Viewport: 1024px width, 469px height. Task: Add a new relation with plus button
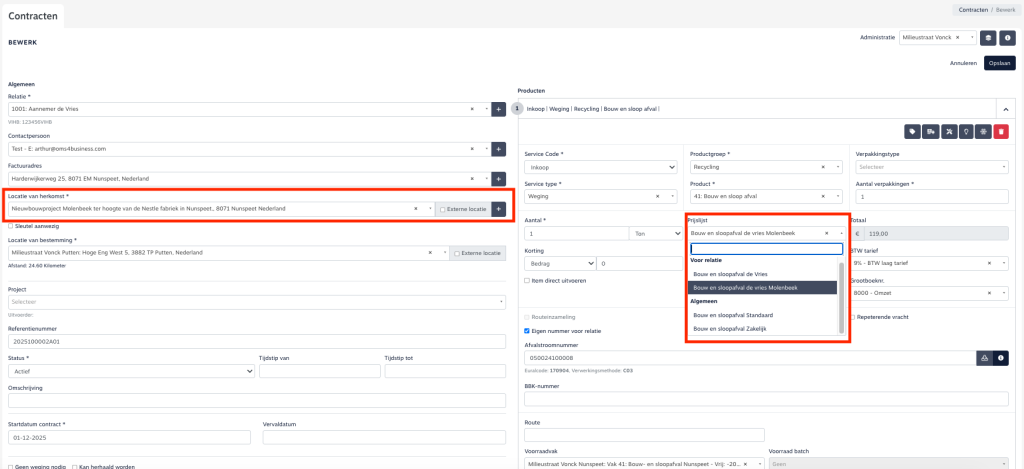[498, 108]
